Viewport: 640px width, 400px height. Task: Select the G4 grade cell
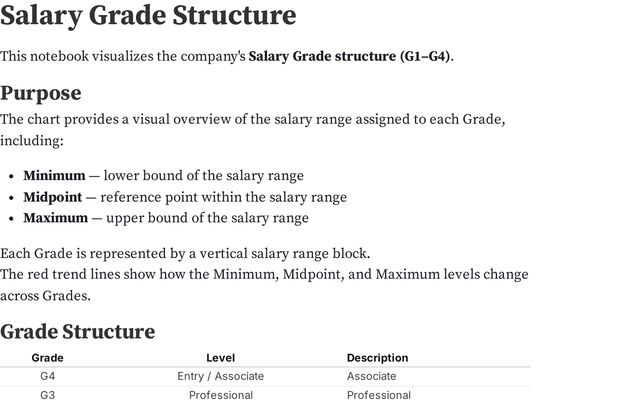47,376
